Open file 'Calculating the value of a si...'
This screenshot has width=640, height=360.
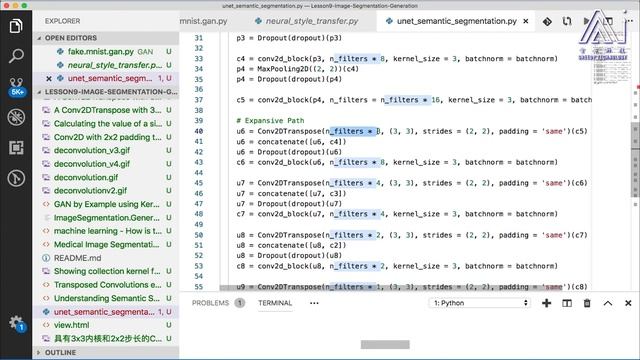click(106, 124)
